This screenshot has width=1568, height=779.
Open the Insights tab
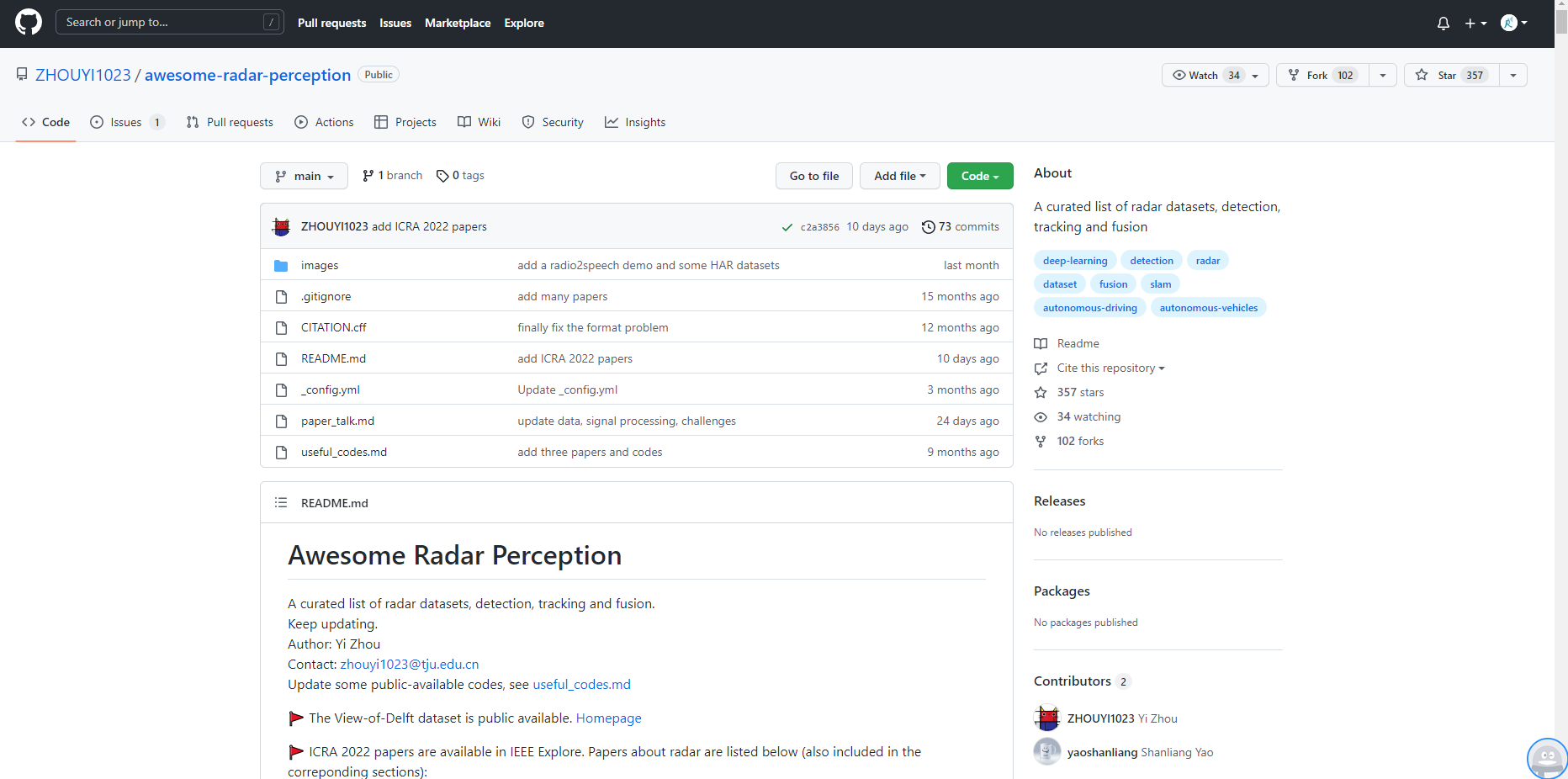pos(635,122)
